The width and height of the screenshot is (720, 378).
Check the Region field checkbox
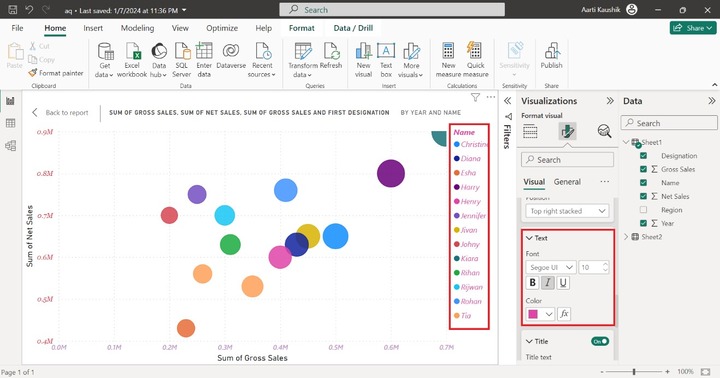643,210
